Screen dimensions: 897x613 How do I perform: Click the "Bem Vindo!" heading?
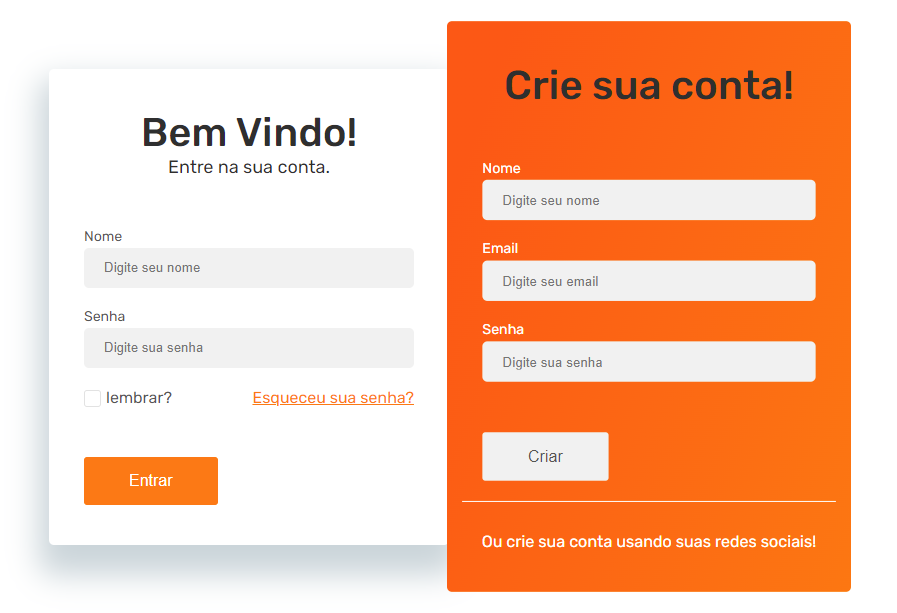(x=248, y=131)
